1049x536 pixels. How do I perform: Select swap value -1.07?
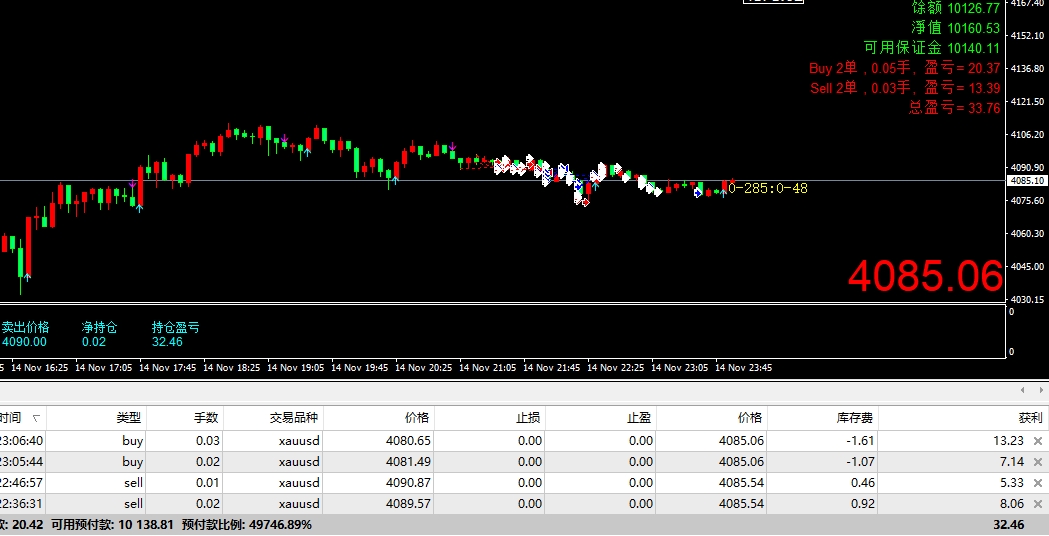(862, 462)
